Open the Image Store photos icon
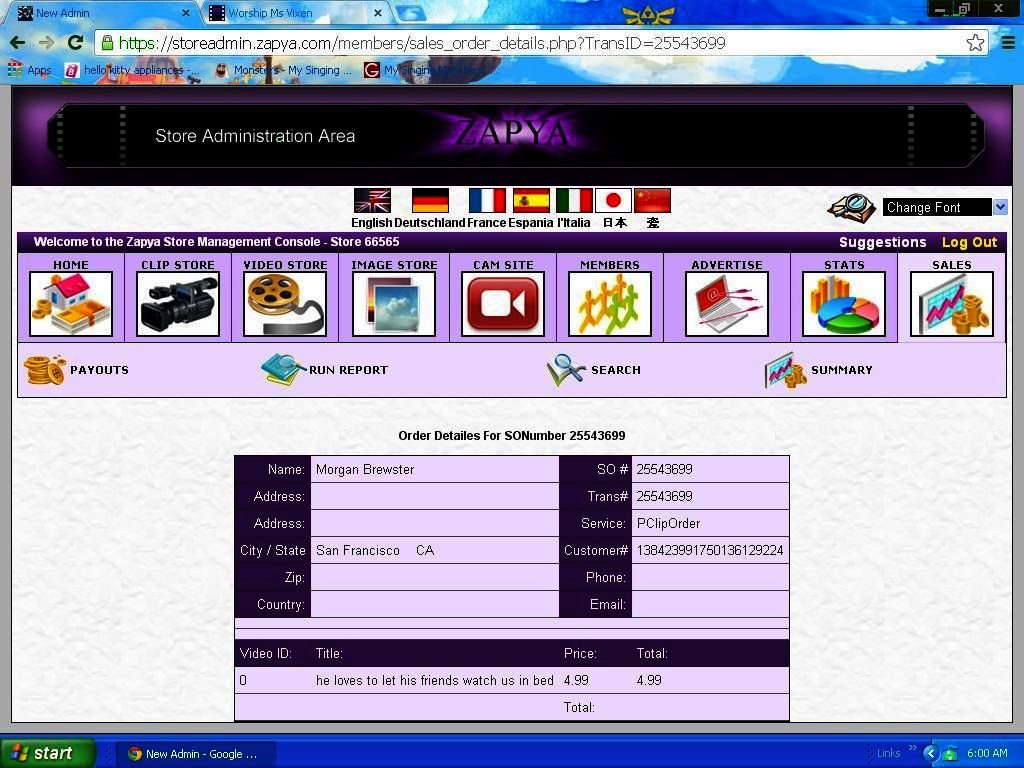Image resolution: width=1024 pixels, height=768 pixels. [x=394, y=304]
